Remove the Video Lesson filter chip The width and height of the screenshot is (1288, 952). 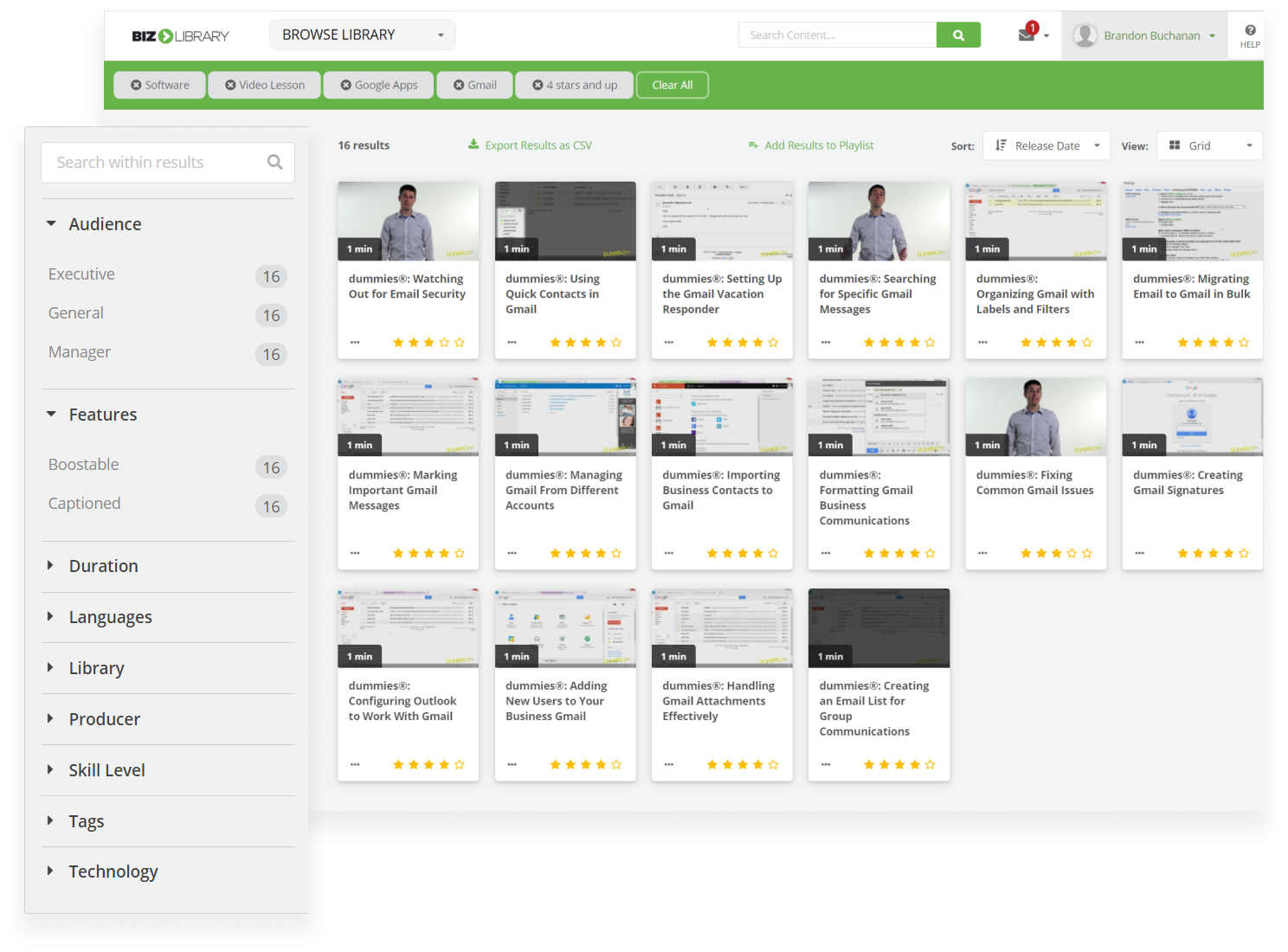coord(230,85)
